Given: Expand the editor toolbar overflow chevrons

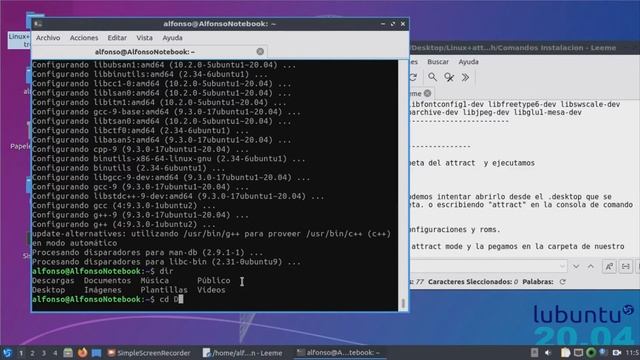Looking at the screenshot, I should click(465, 77).
